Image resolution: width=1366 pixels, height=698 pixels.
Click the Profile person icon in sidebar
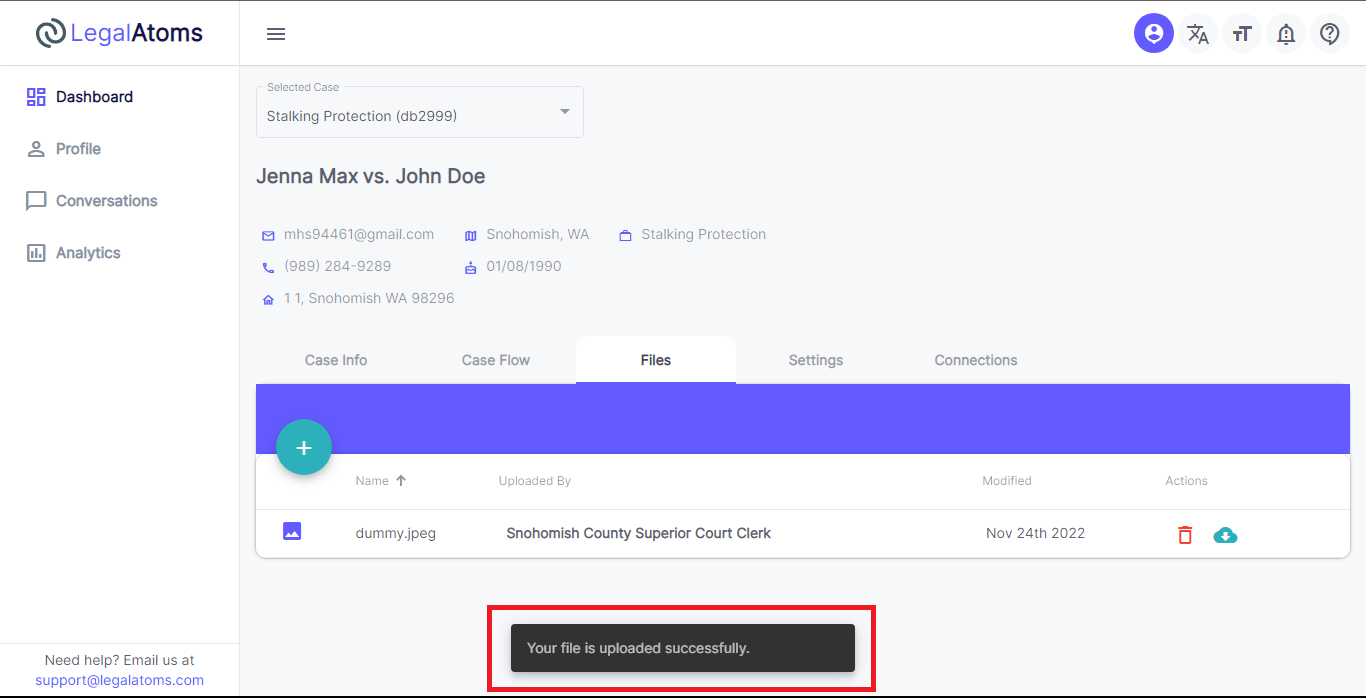coord(36,149)
